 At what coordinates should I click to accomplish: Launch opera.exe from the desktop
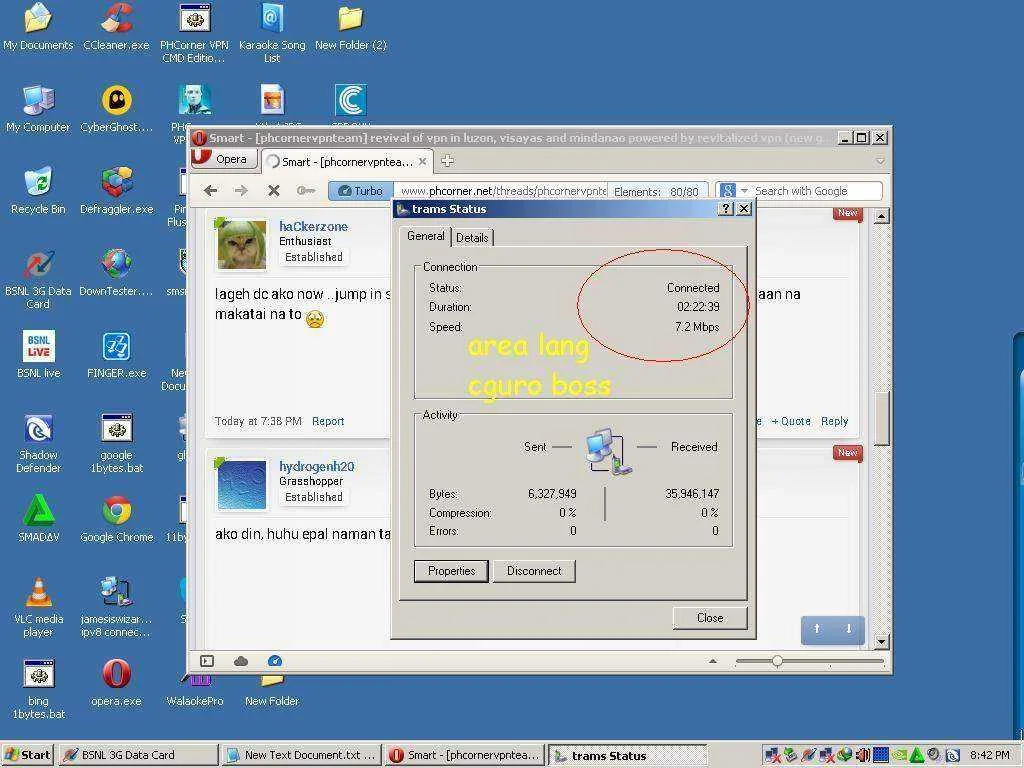116,682
